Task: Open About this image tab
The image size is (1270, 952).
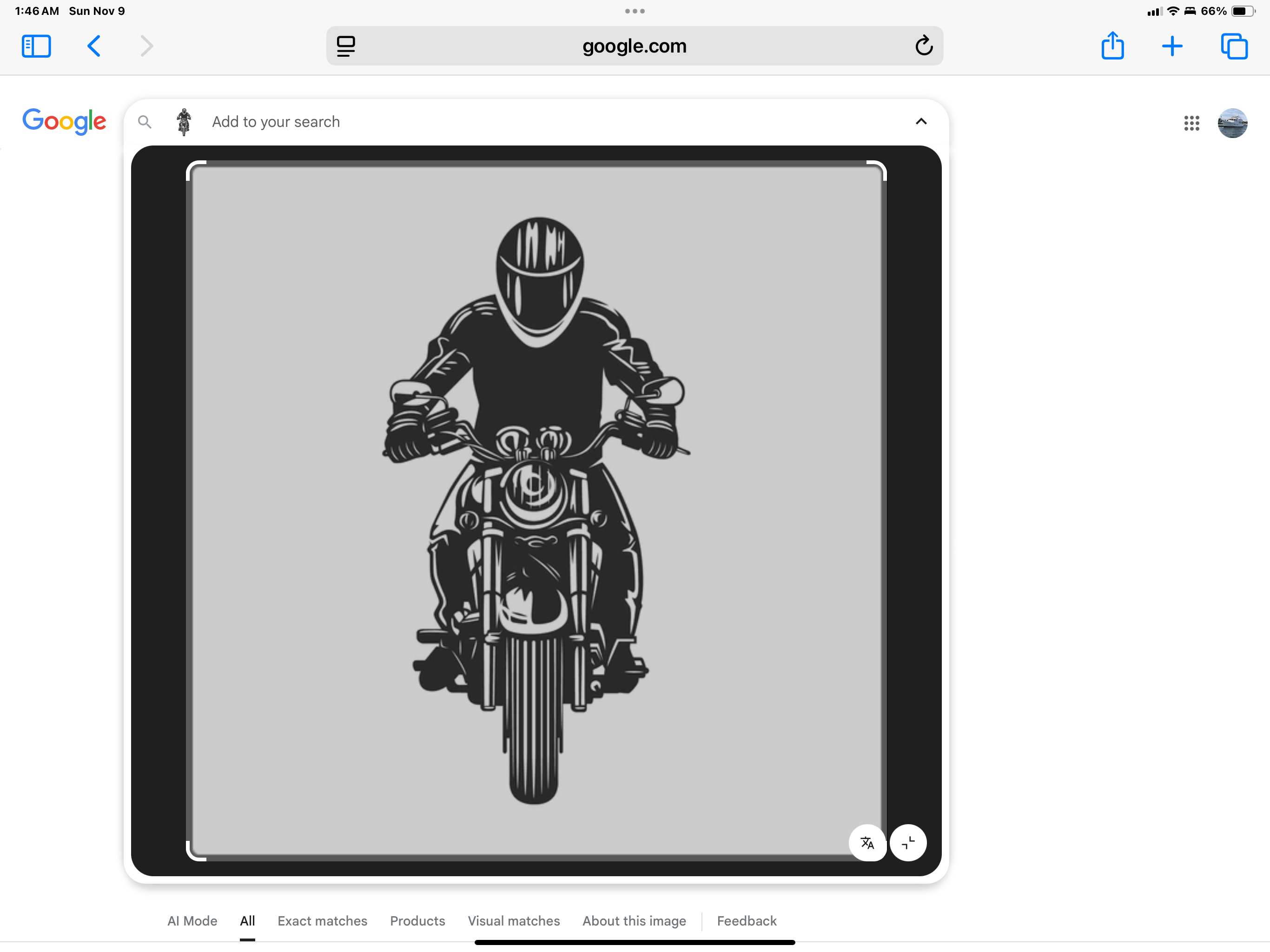Action: pyautogui.click(x=634, y=920)
